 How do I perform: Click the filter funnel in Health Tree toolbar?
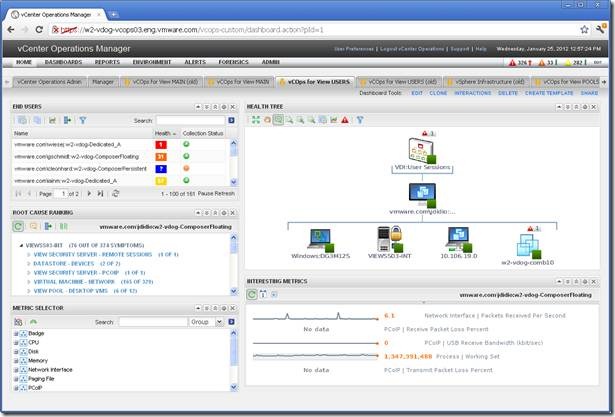pyautogui.click(x=360, y=120)
